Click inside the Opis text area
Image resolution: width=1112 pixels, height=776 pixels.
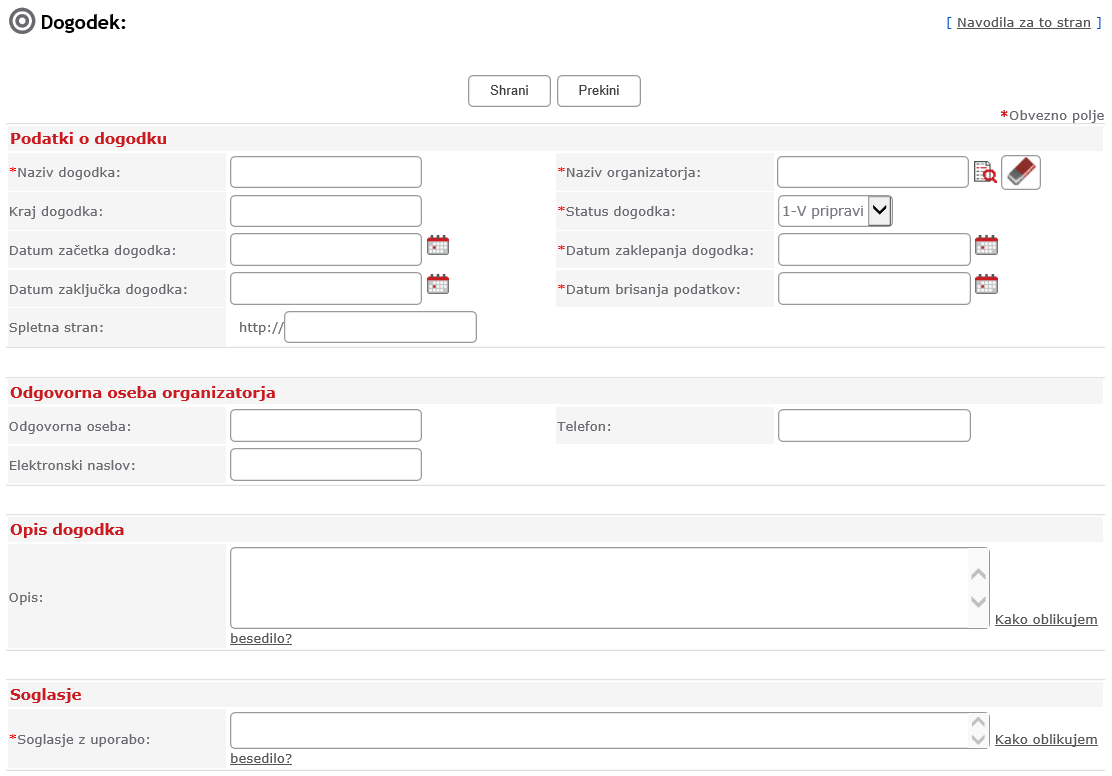coord(600,588)
